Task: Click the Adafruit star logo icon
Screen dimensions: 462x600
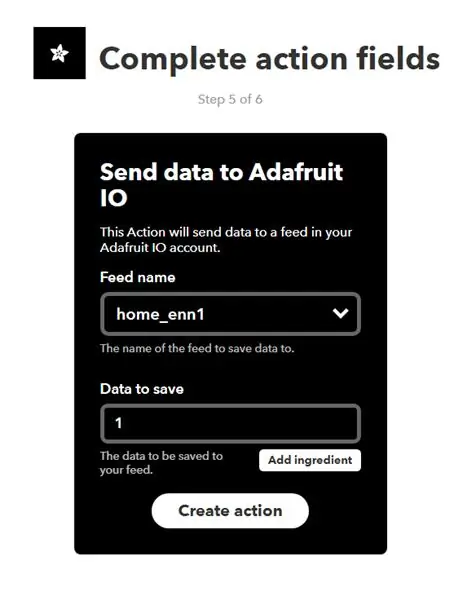Action: 60,53
